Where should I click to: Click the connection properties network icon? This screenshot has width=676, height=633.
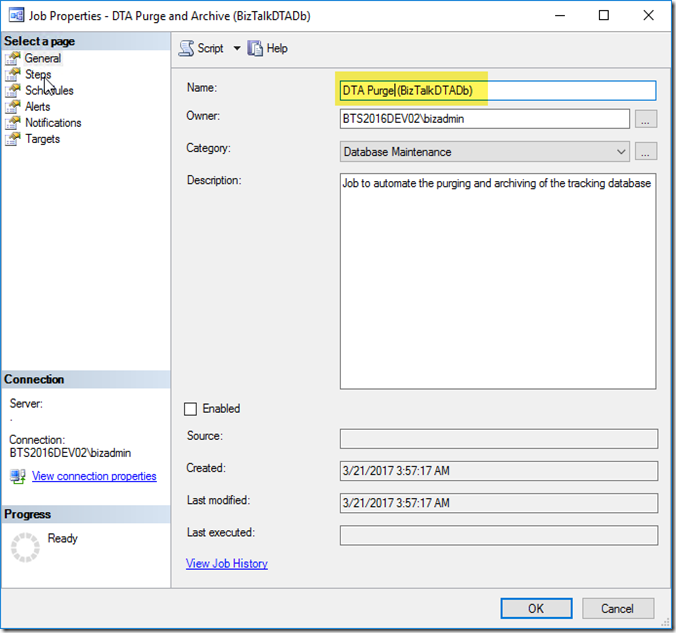pyautogui.click(x=18, y=476)
